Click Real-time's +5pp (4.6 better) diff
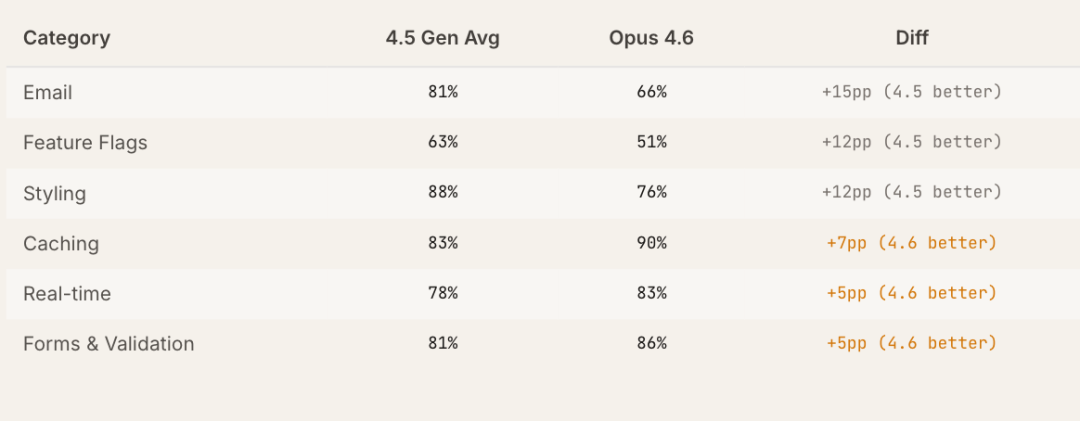 pyautogui.click(x=911, y=293)
